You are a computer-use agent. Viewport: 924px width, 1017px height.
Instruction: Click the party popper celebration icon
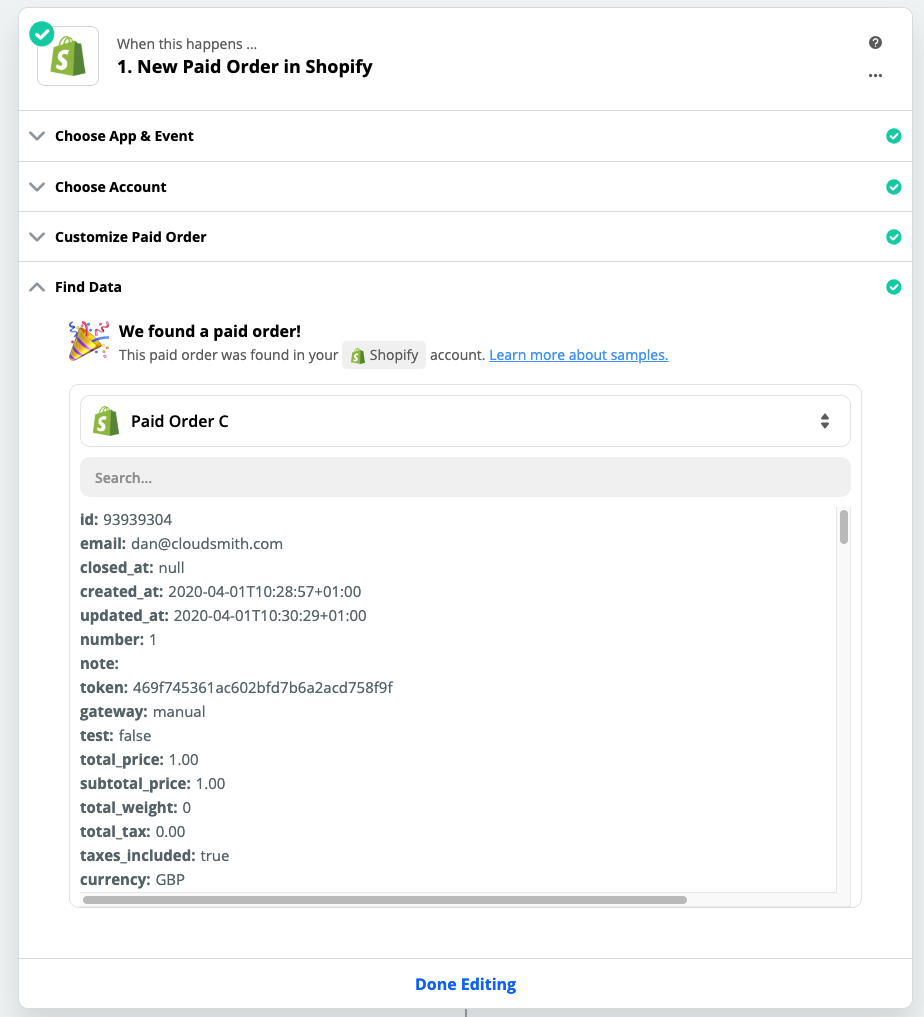[x=89, y=341]
